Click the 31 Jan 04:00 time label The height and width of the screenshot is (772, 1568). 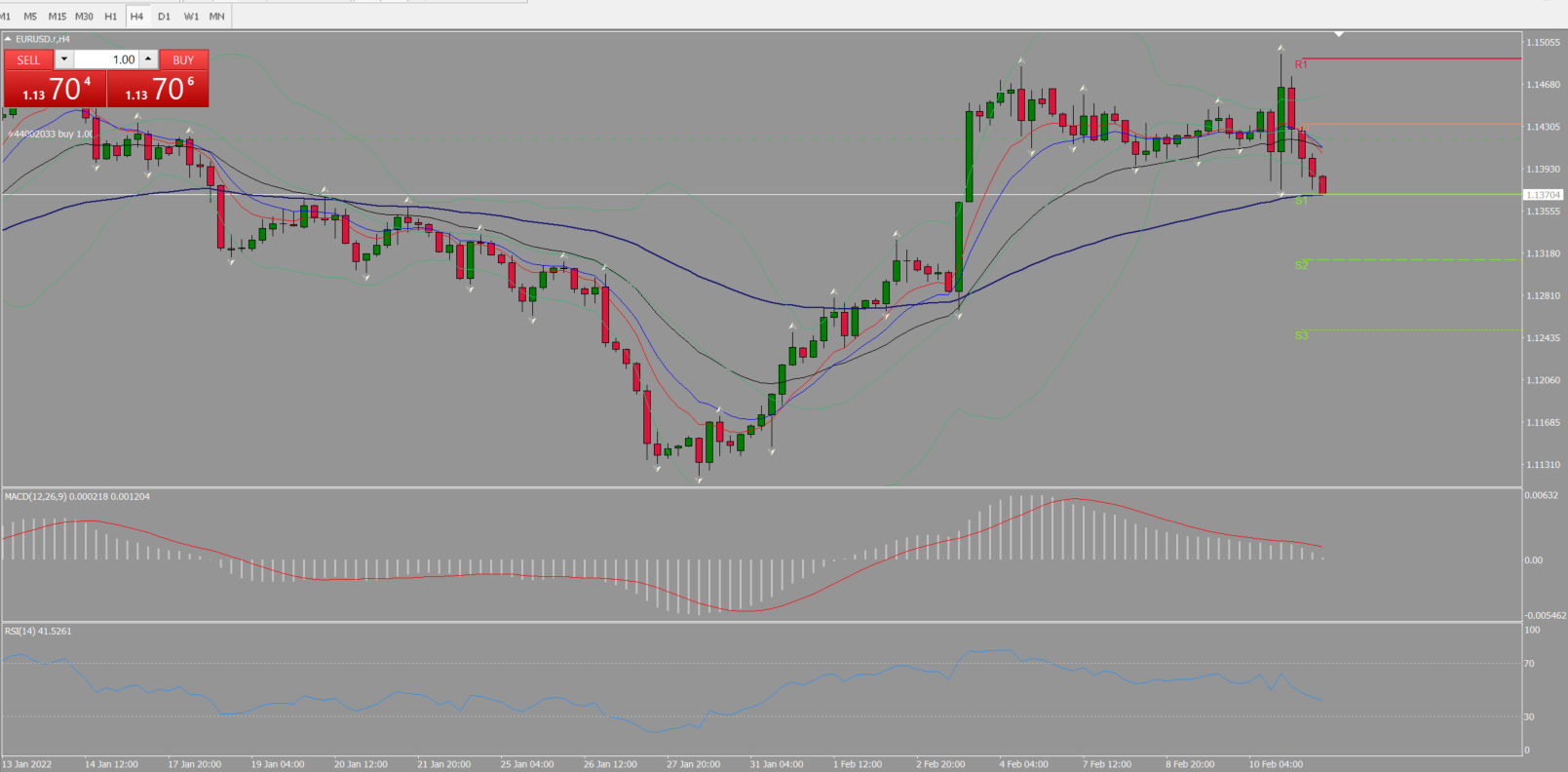(x=777, y=764)
